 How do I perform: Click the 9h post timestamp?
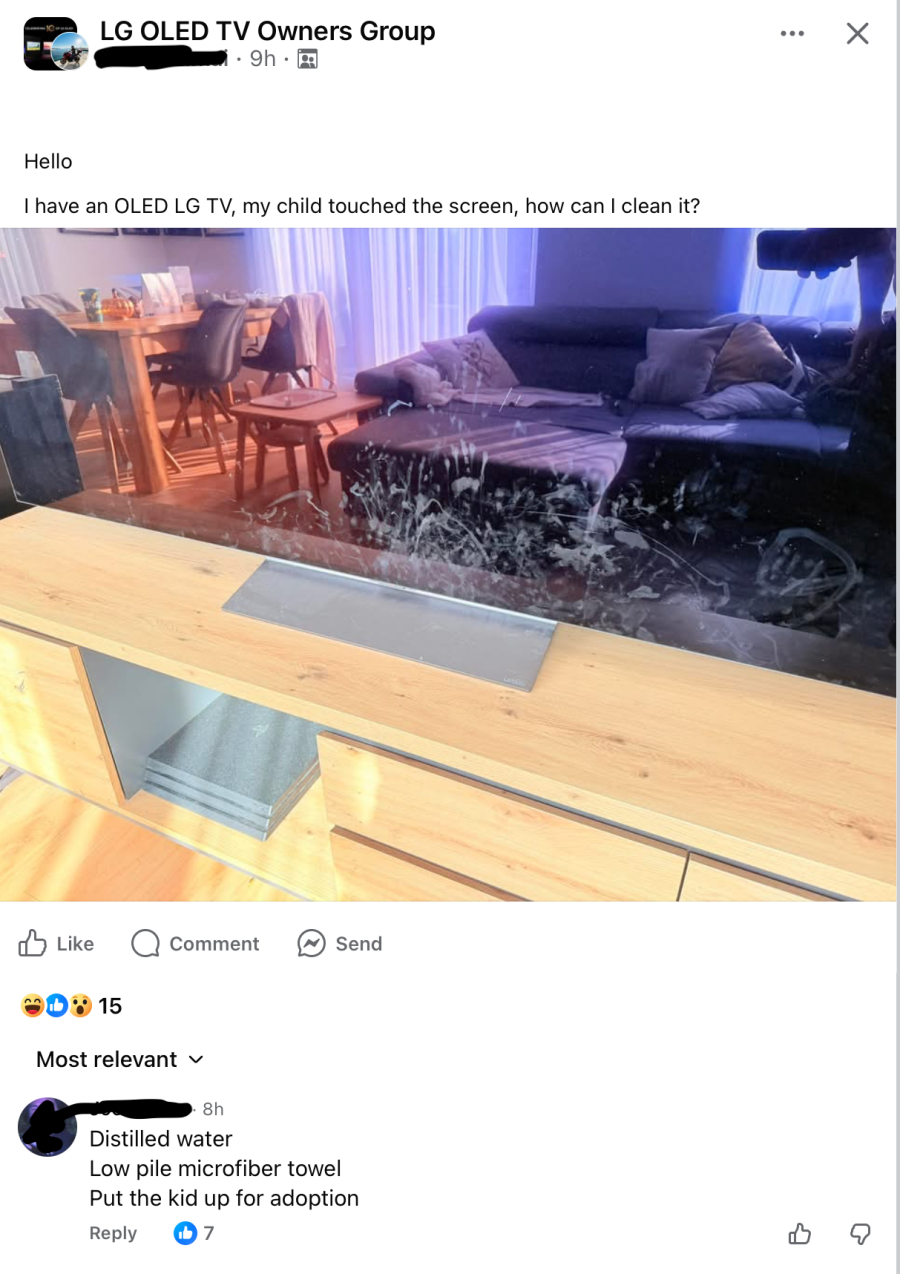tap(262, 60)
